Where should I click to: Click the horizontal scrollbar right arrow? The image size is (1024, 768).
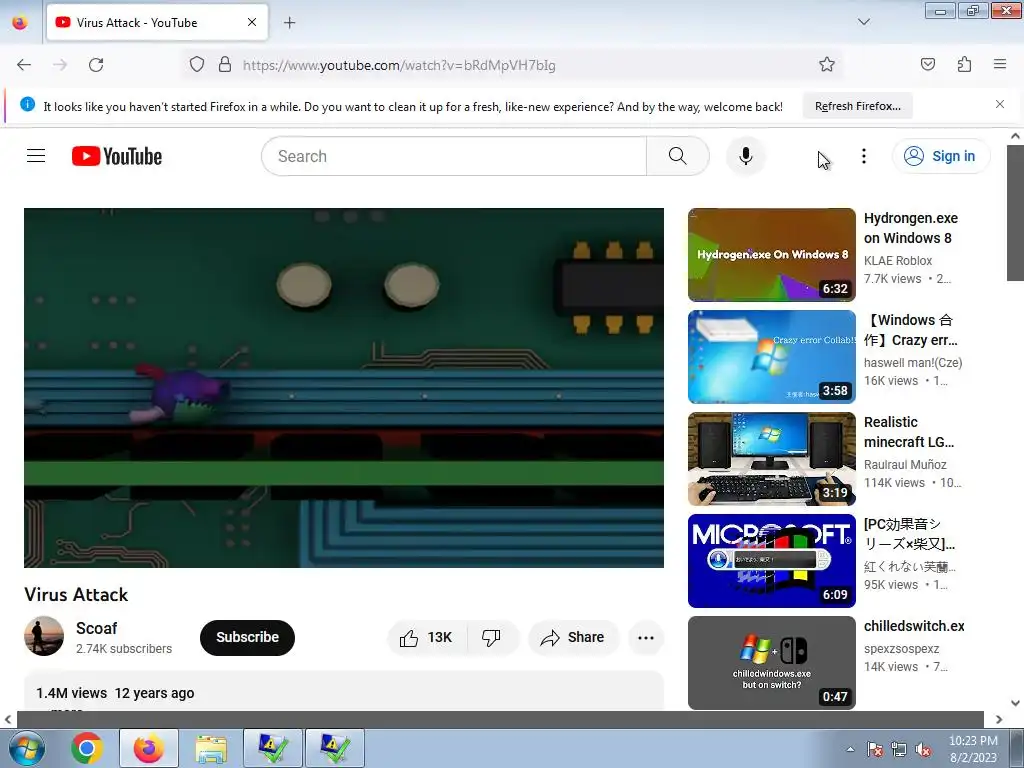point(999,719)
